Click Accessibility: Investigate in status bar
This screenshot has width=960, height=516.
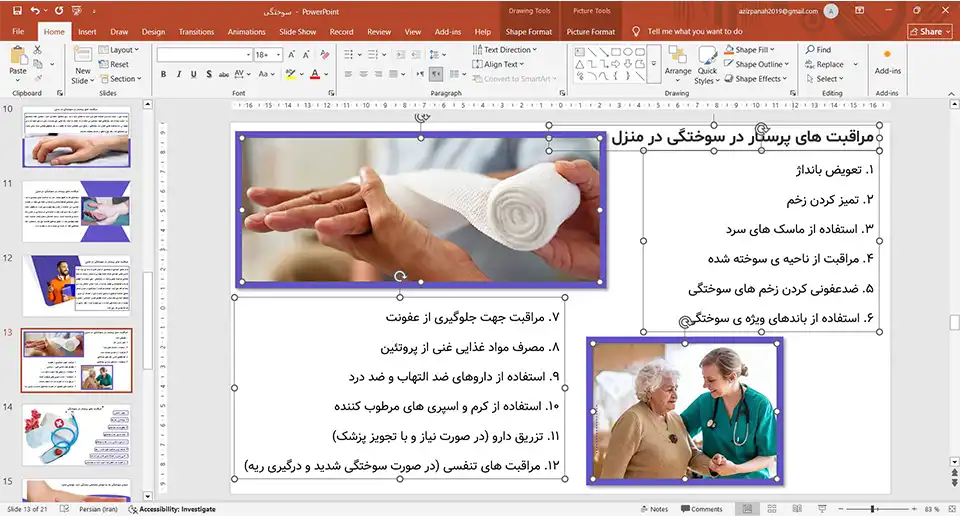[x=172, y=509]
